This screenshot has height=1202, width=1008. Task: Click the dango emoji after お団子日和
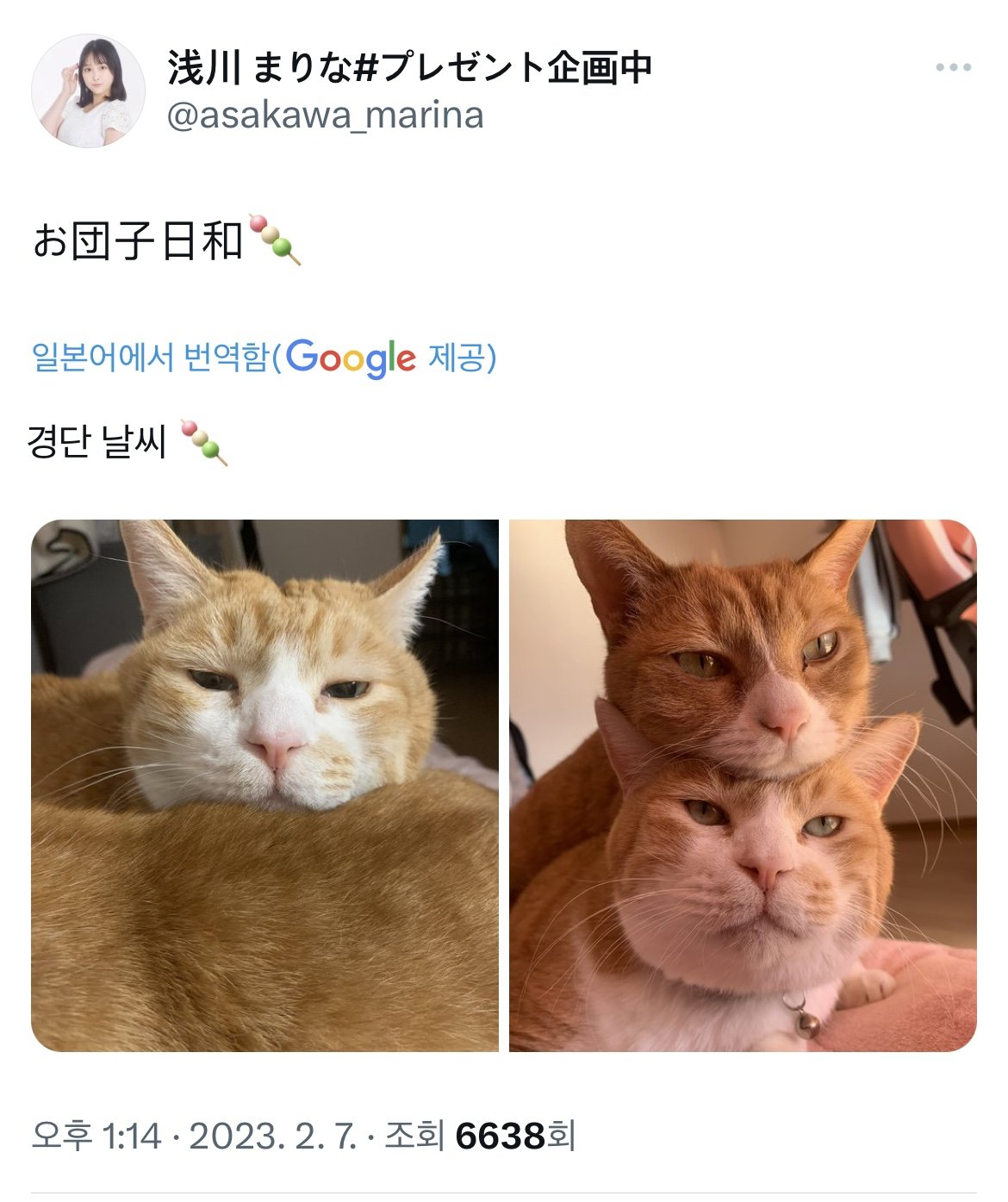click(x=274, y=239)
